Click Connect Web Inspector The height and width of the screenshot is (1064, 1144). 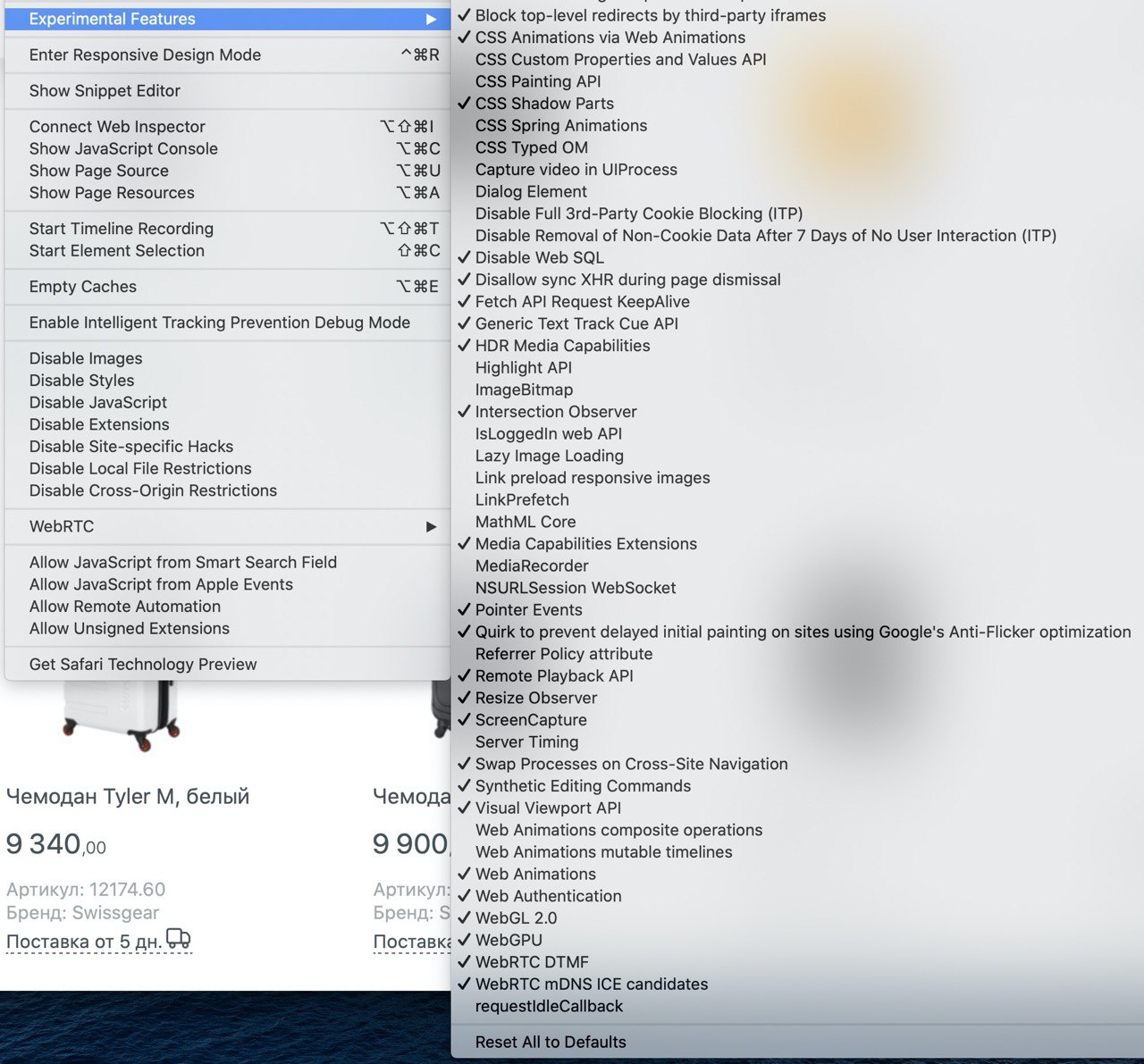227,127
